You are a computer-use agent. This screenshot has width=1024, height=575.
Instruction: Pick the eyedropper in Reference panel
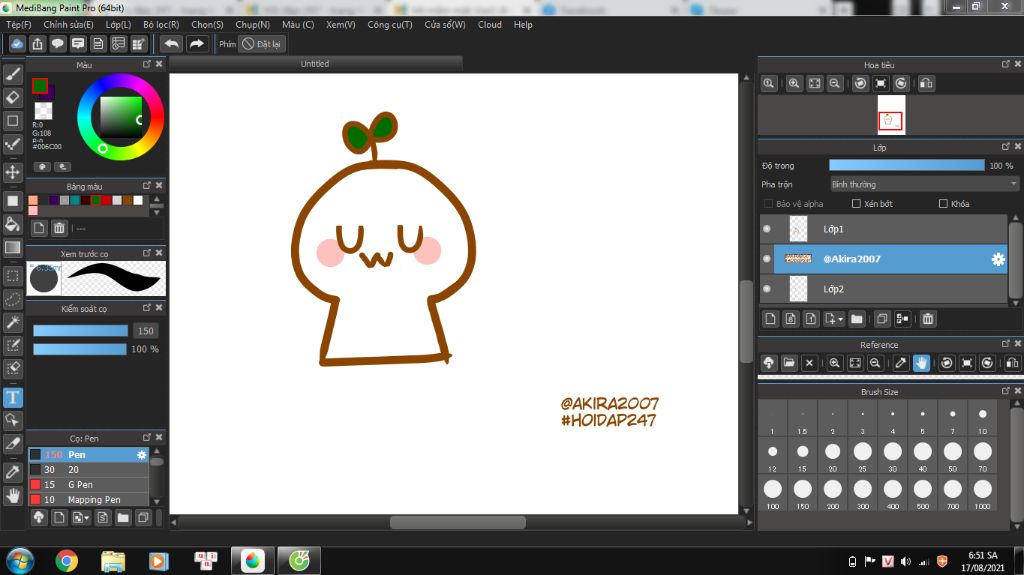tap(901, 363)
